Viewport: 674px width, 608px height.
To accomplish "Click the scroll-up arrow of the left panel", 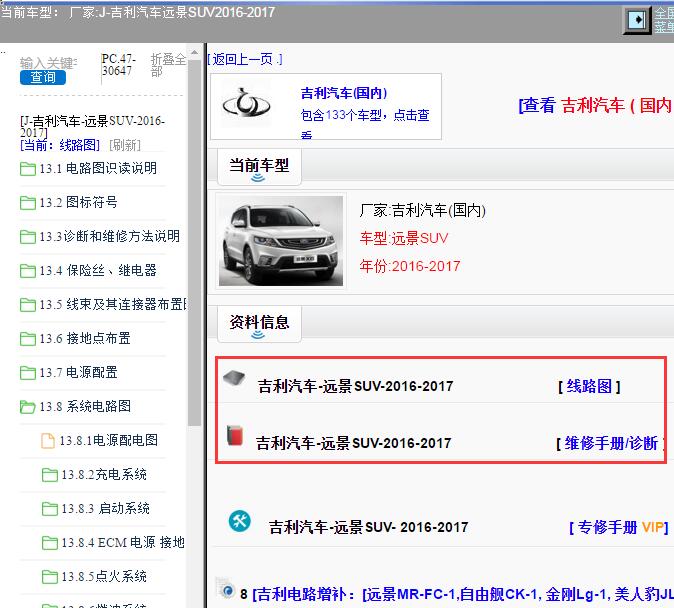I will [x=195, y=52].
